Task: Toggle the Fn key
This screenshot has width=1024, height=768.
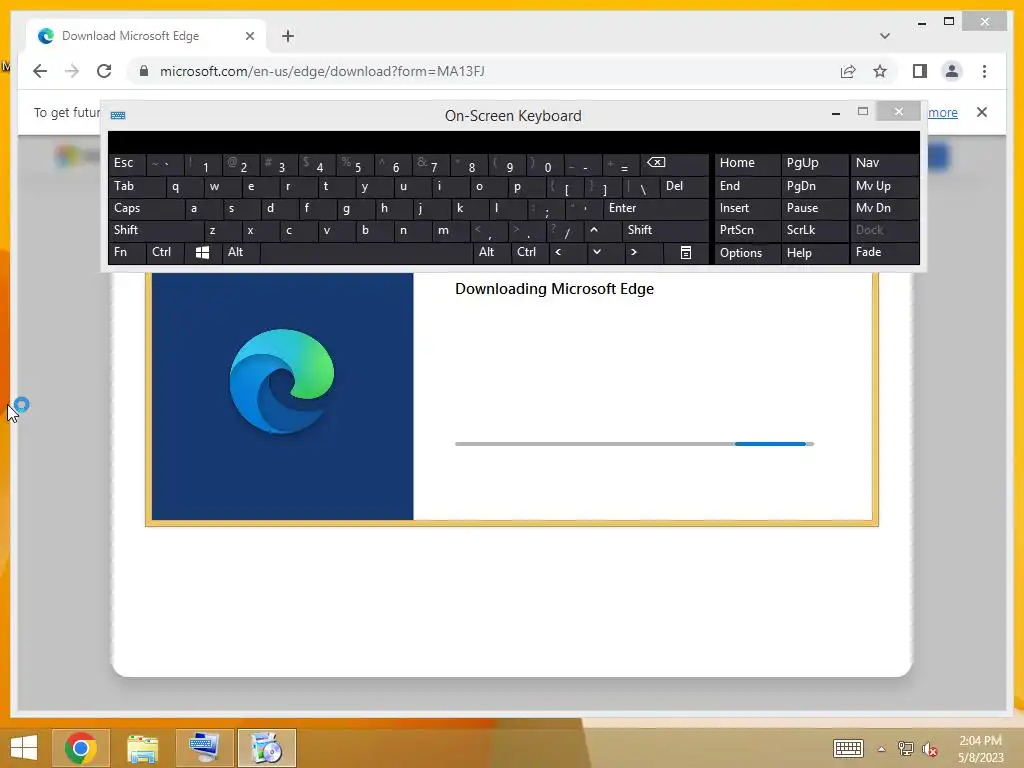Action: point(127,252)
